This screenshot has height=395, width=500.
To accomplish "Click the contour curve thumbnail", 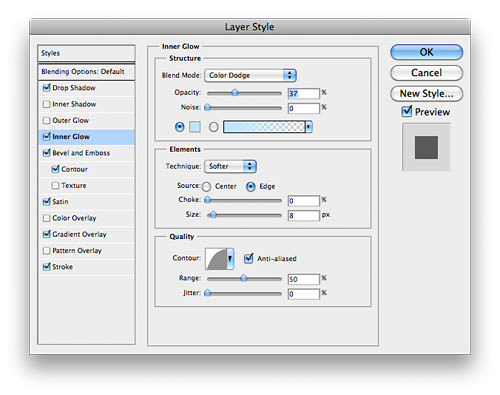I will click(x=216, y=258).
